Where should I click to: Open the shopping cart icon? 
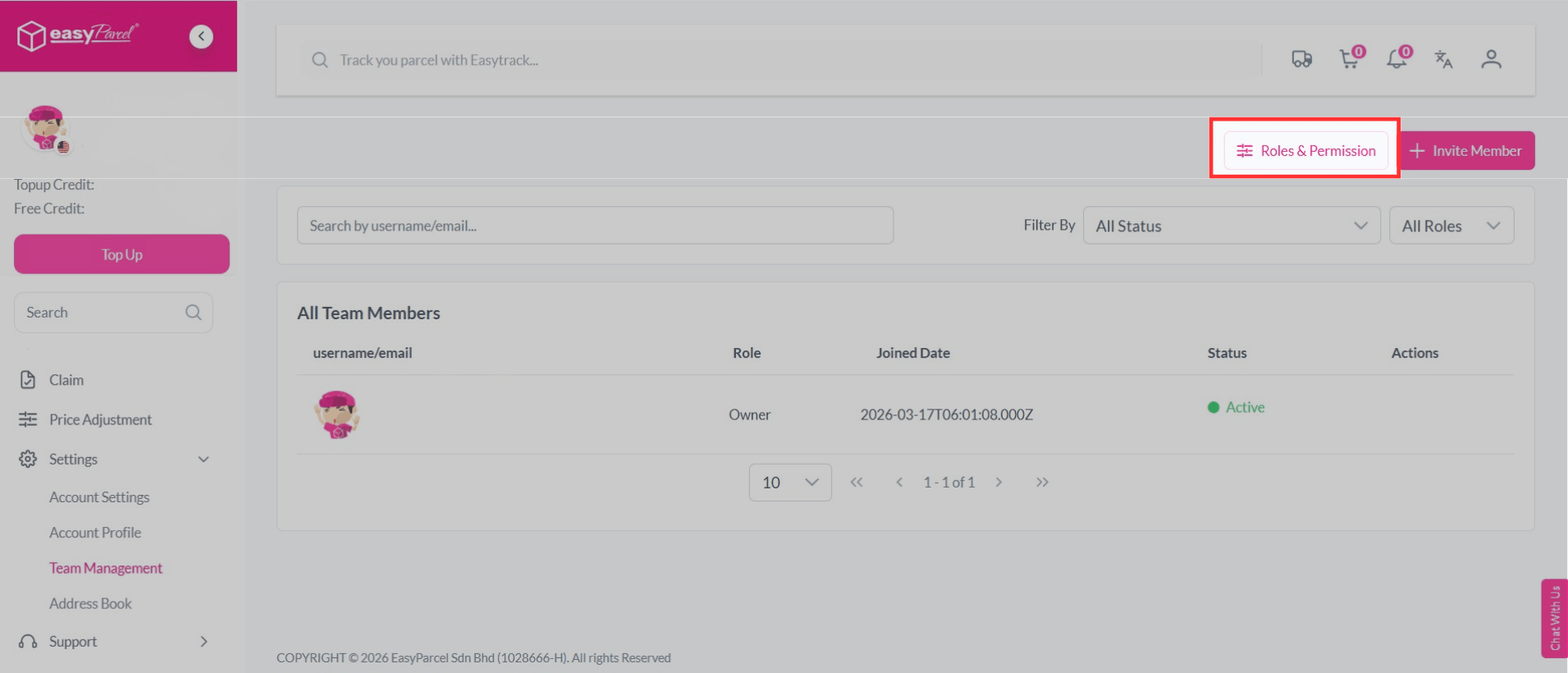point(1349,59)
